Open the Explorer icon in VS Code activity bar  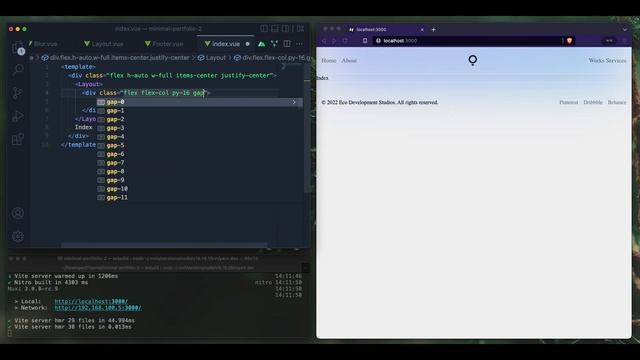(x=18, y=47)
